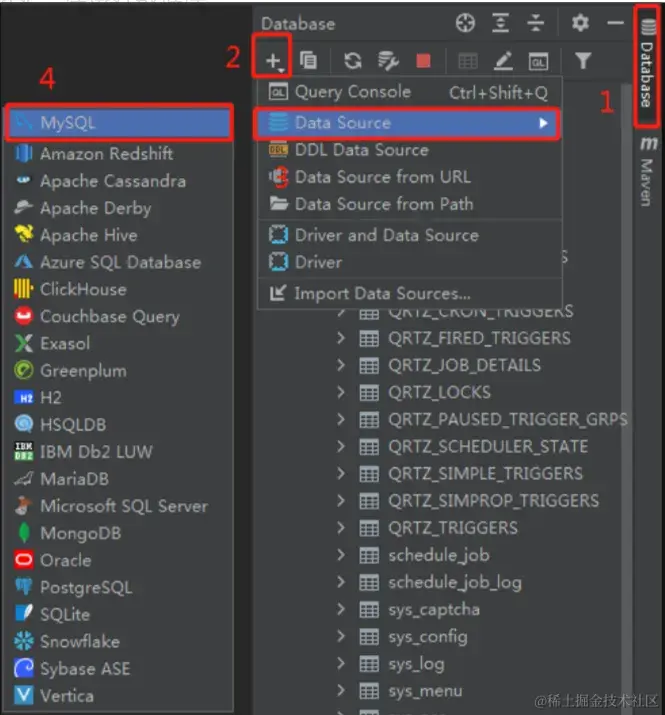Choose Greenplum data source
This screenshot has height=715, width=665.
click(x=119, y=371)
